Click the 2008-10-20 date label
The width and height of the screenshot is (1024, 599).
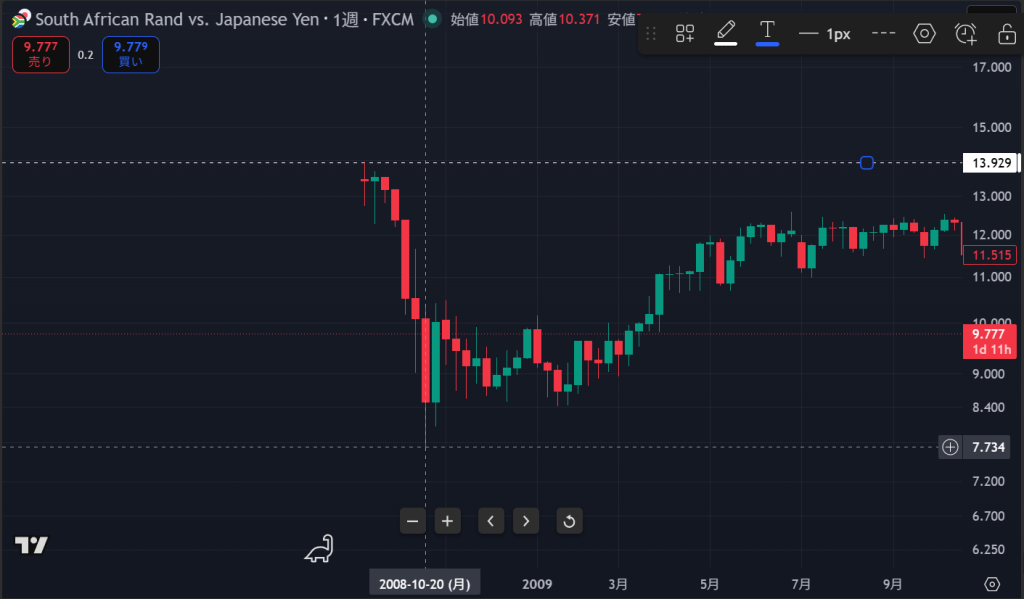[x=424, y=584]
